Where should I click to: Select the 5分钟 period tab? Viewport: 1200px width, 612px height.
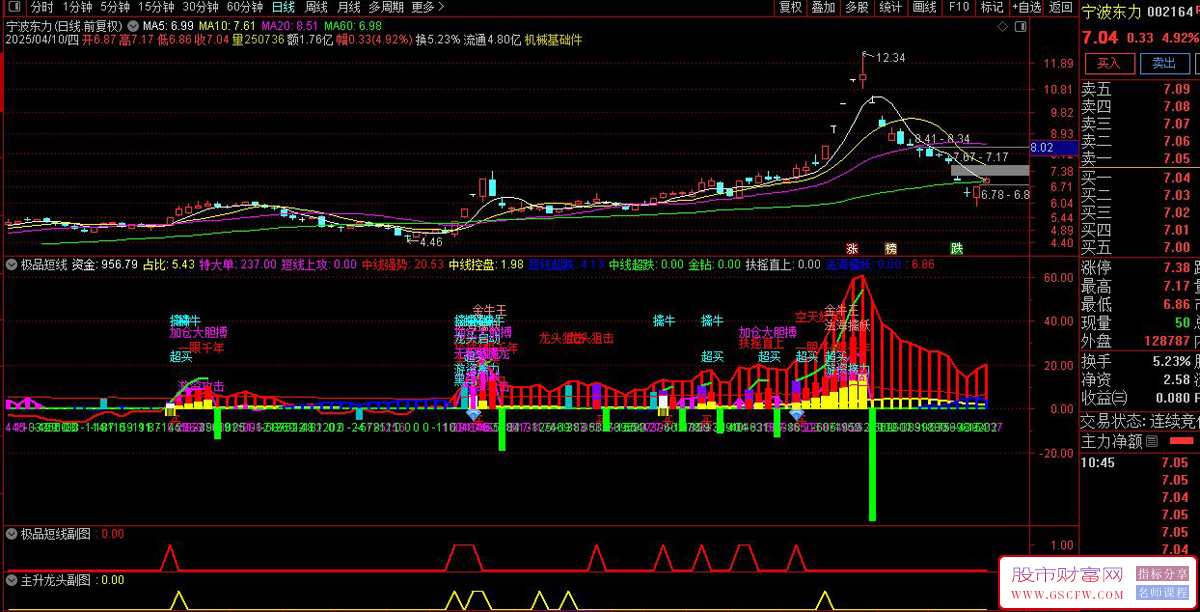115,7
